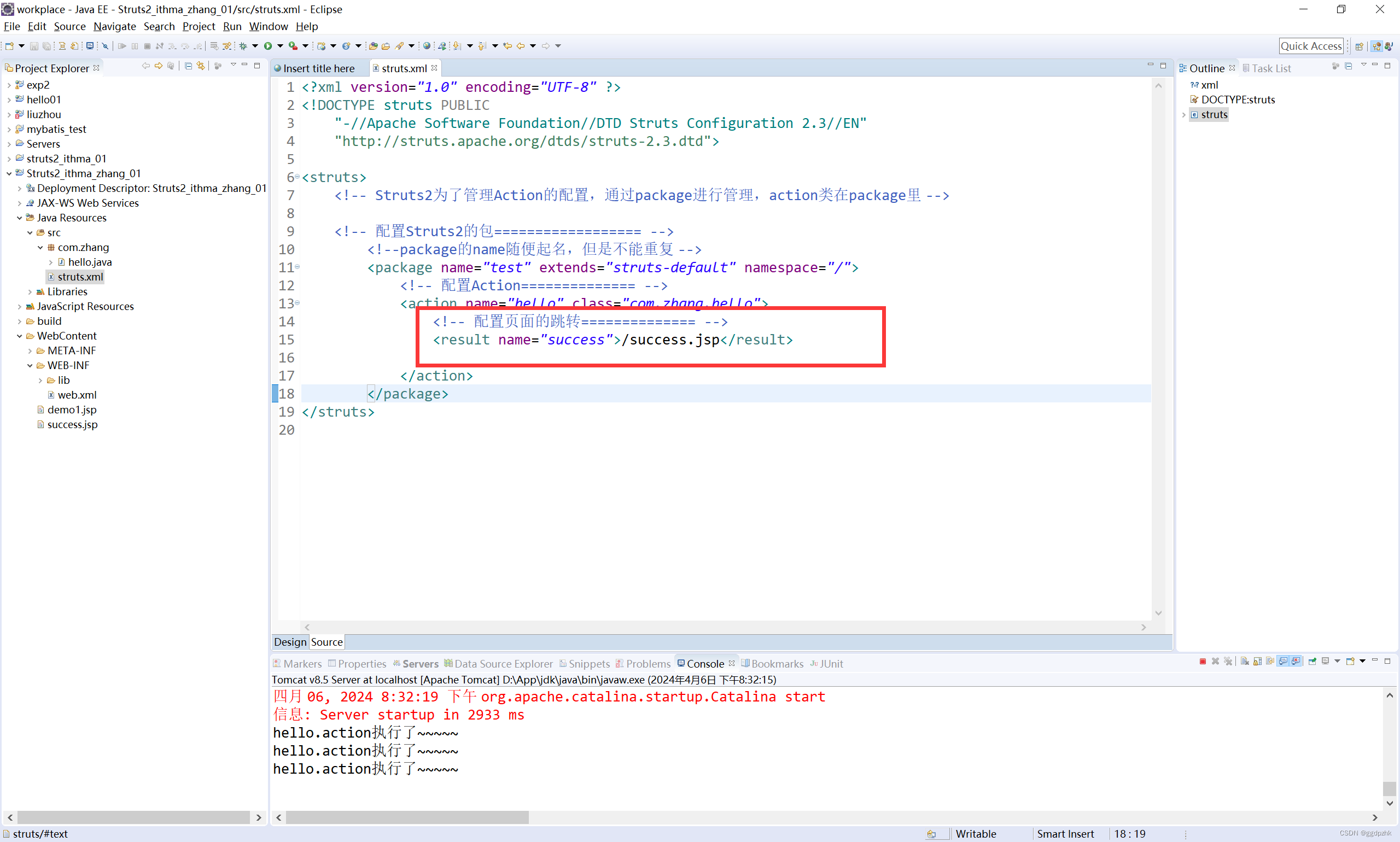The width and height of the screenshot is (1400, 842).
Task: Switch to the Design editor tab
Action: tap(290, 642)
